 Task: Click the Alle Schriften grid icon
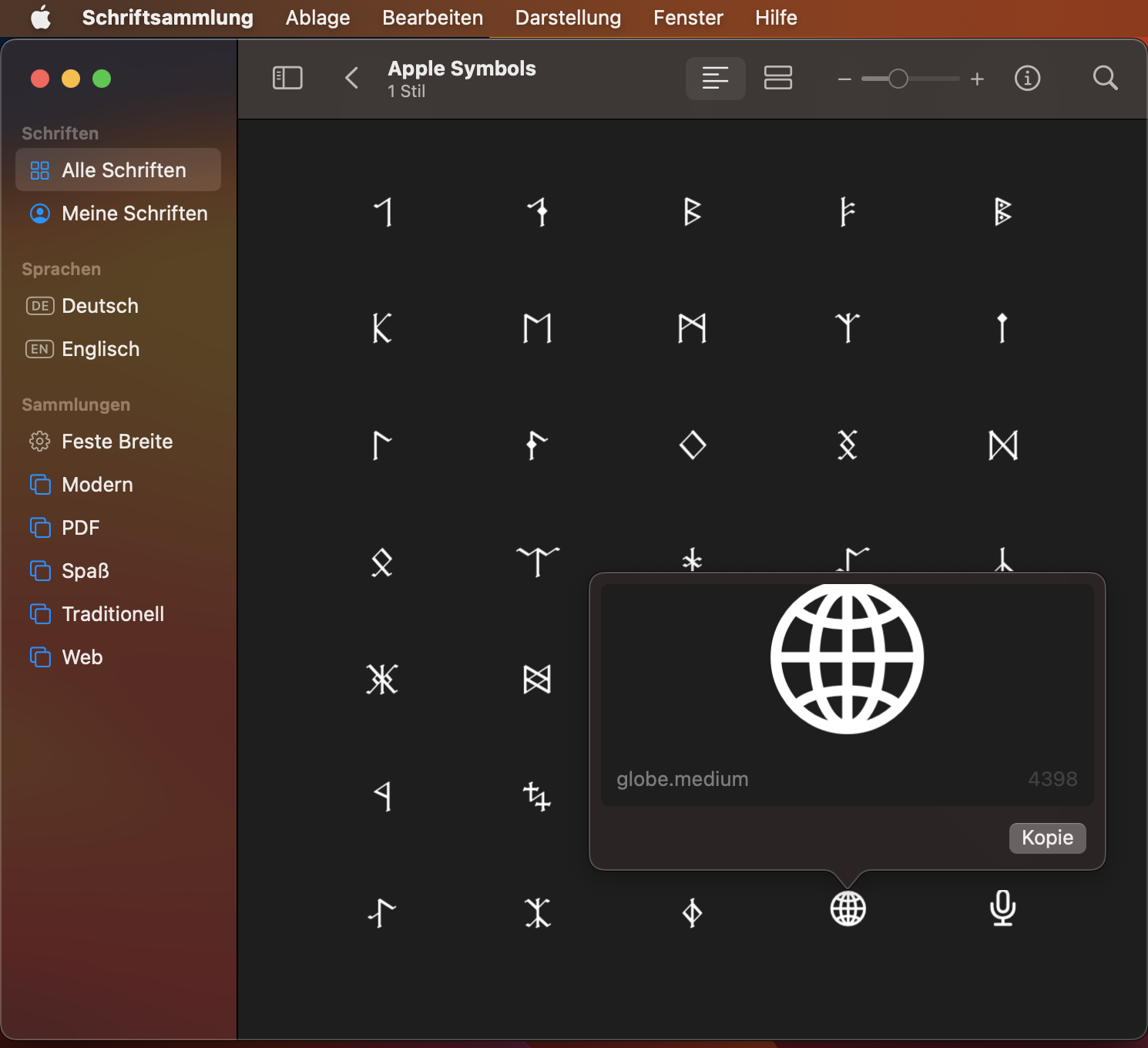39,170
